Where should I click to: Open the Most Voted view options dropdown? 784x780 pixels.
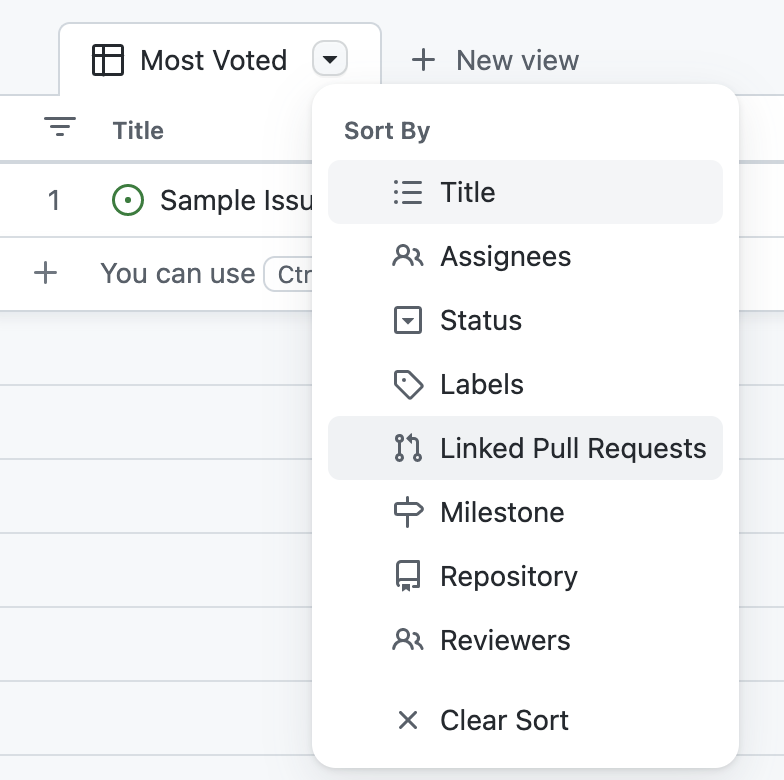click(330, 60)
